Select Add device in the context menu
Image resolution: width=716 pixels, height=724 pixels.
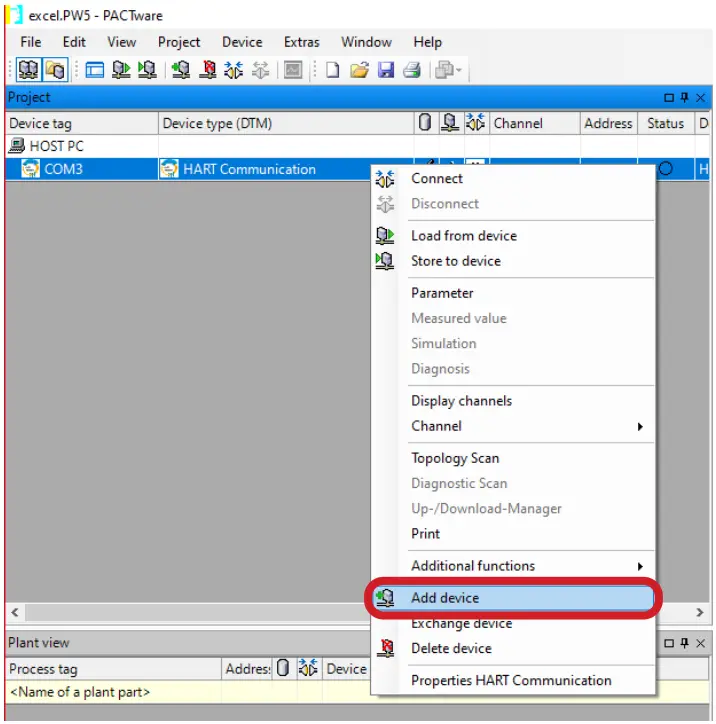[x=513, y=598]
